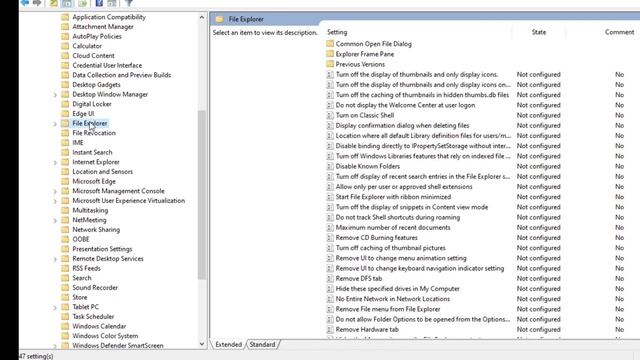640x360 pixels.
Task: Click the folder icon next to RSS Feeds
Action: [x=65, y=268]
